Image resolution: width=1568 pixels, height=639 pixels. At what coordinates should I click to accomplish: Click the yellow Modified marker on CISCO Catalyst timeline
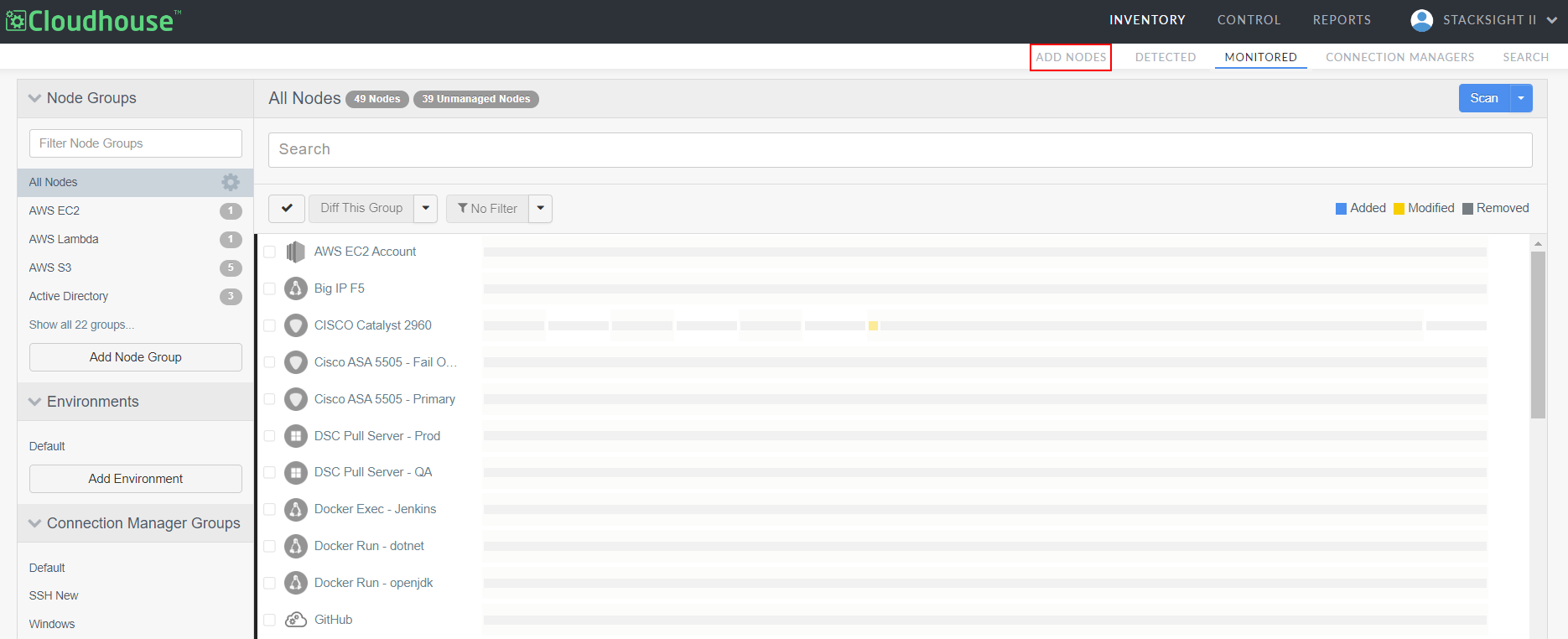(x=873, y=325)
